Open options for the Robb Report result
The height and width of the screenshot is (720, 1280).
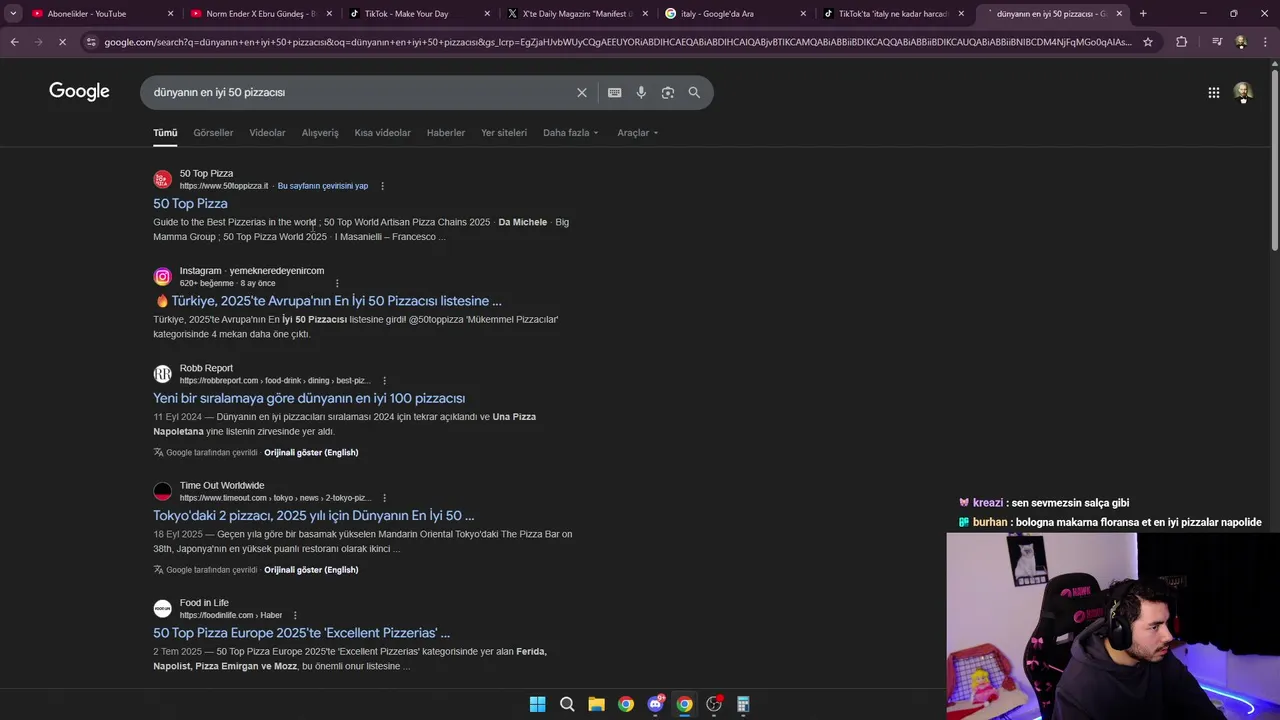click(x=384, y=381)
